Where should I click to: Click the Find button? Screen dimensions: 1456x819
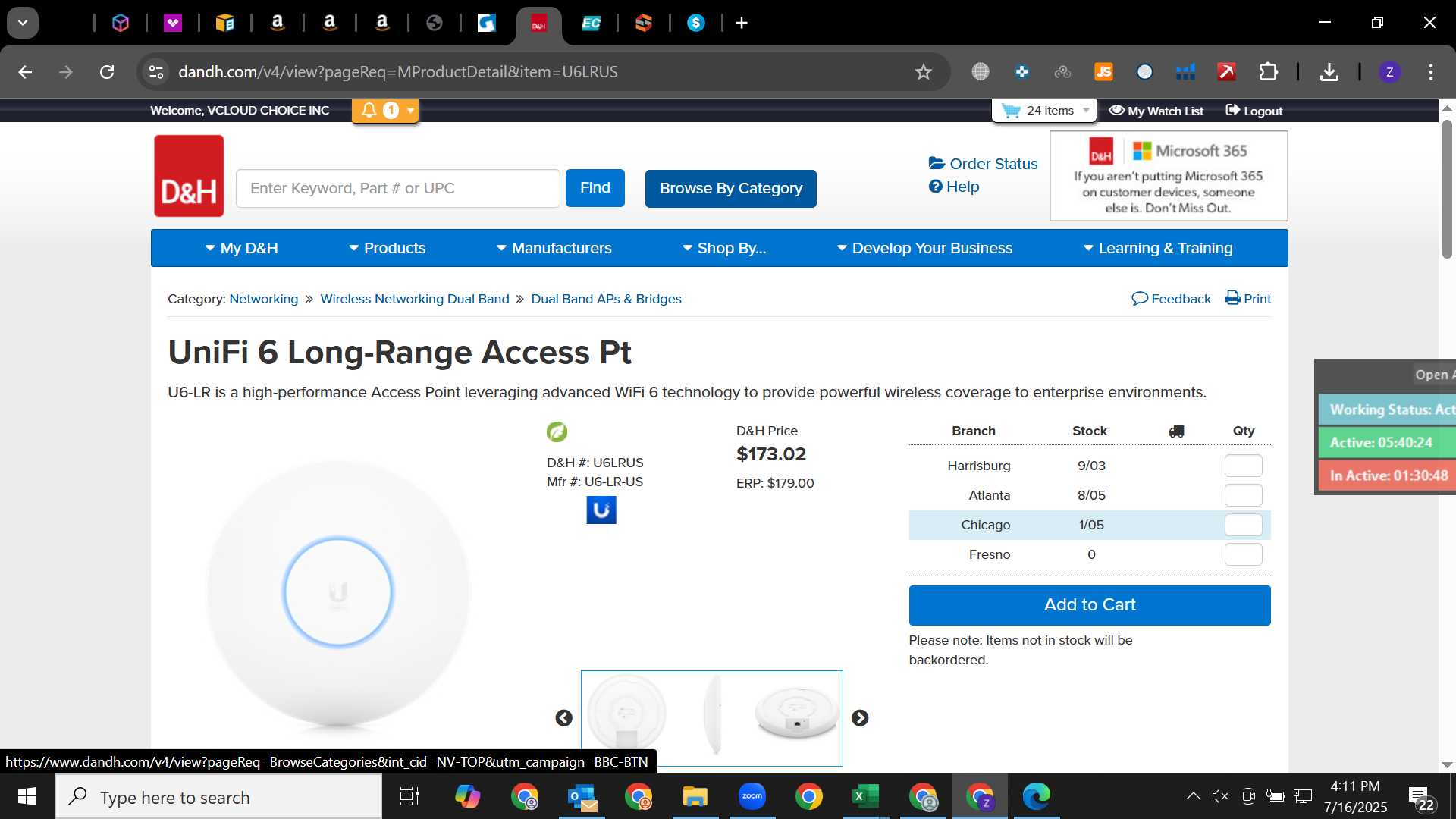coord(595,188)
